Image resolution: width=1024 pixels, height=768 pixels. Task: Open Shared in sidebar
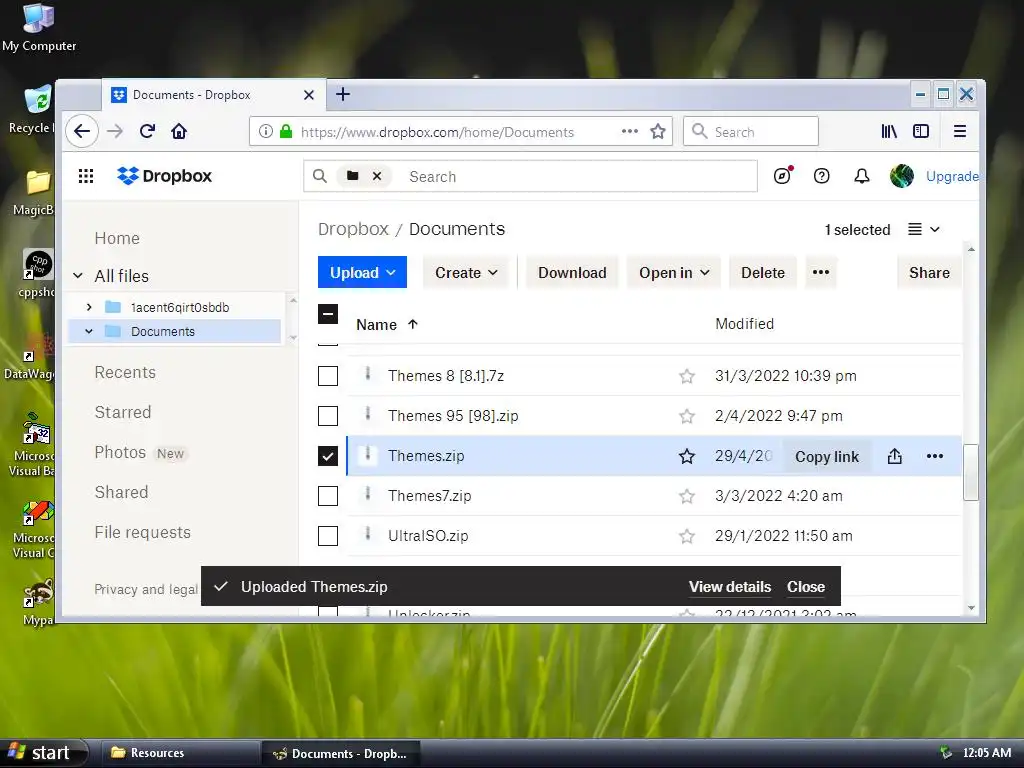(121, 492)
